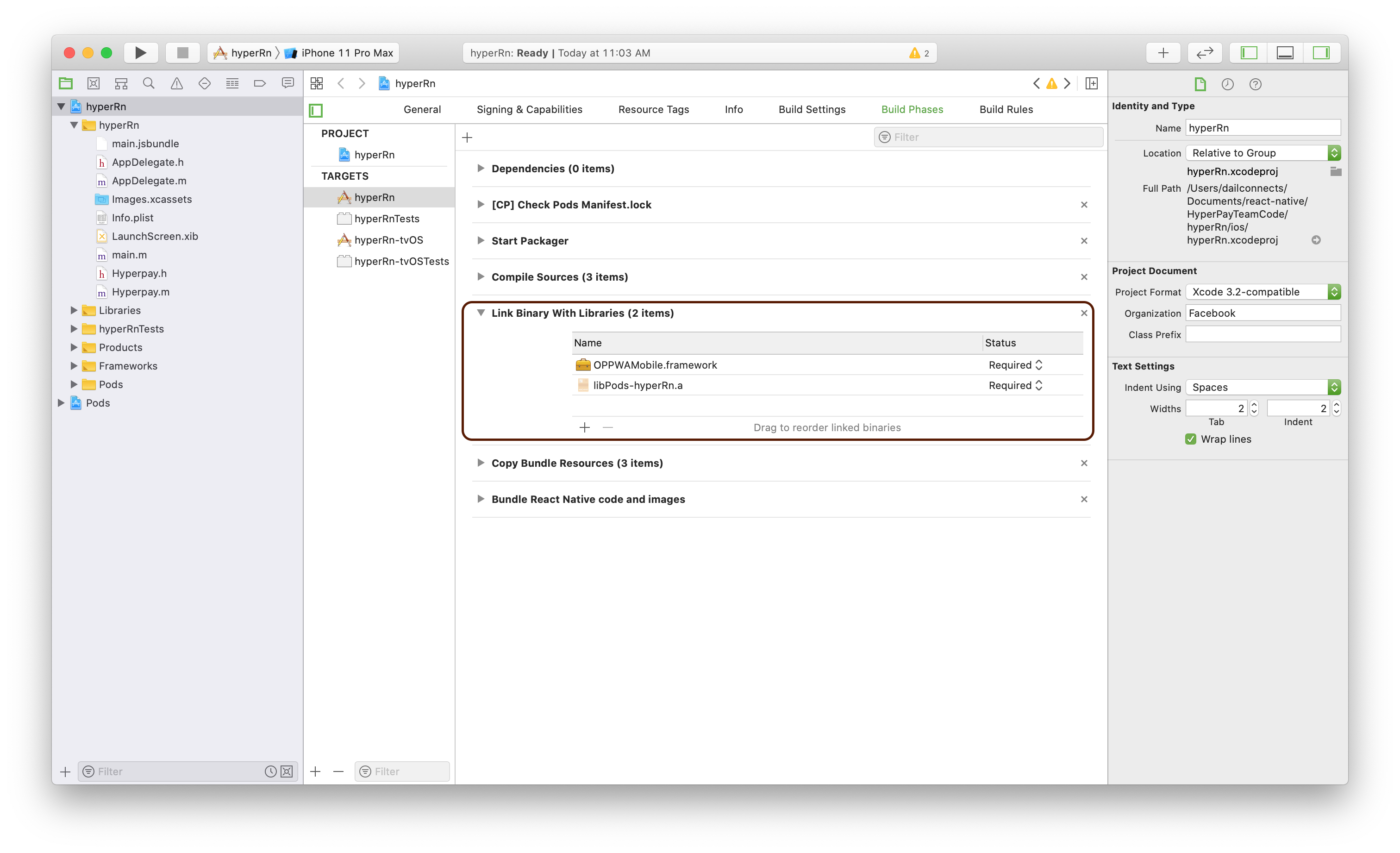Open the Issue navigator warning icon

point(177,83)
